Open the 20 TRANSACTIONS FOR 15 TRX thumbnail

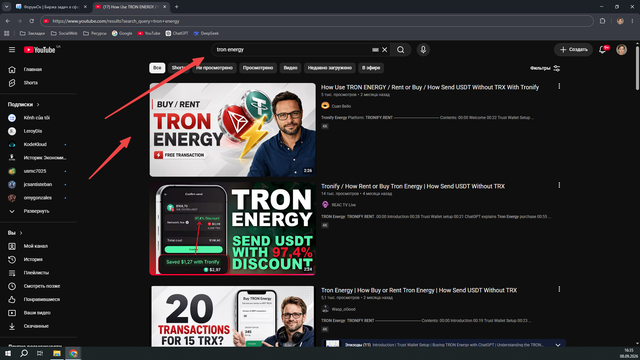[x=233, y=316]
